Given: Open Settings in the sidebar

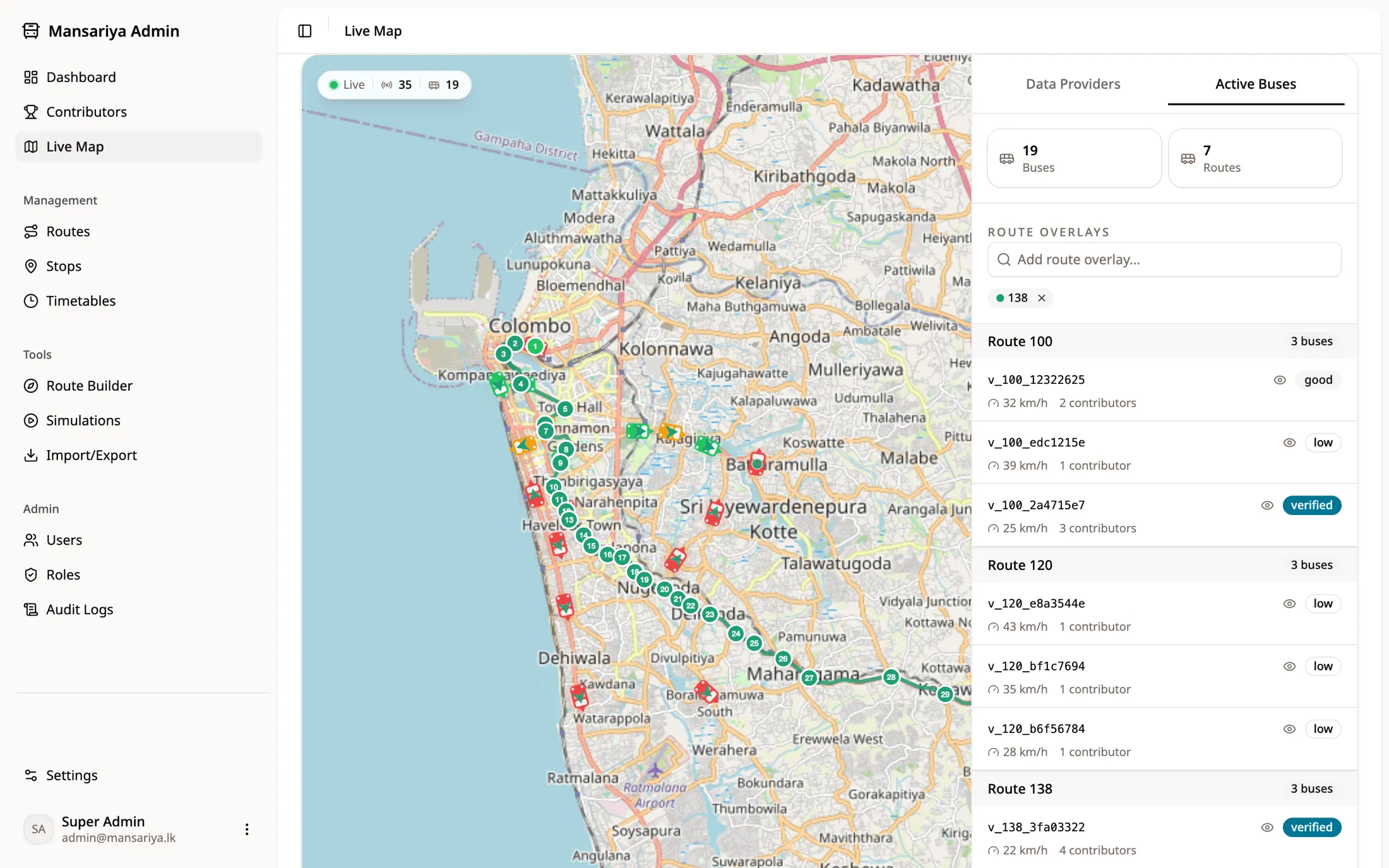Looking at the screenshot, I should [x=138, y=775].
